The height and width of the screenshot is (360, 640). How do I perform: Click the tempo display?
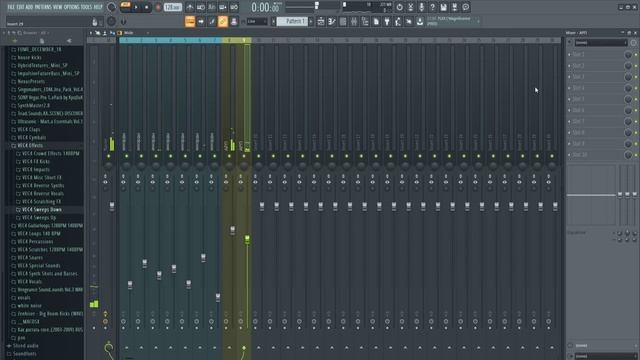[x=173, y=7]
